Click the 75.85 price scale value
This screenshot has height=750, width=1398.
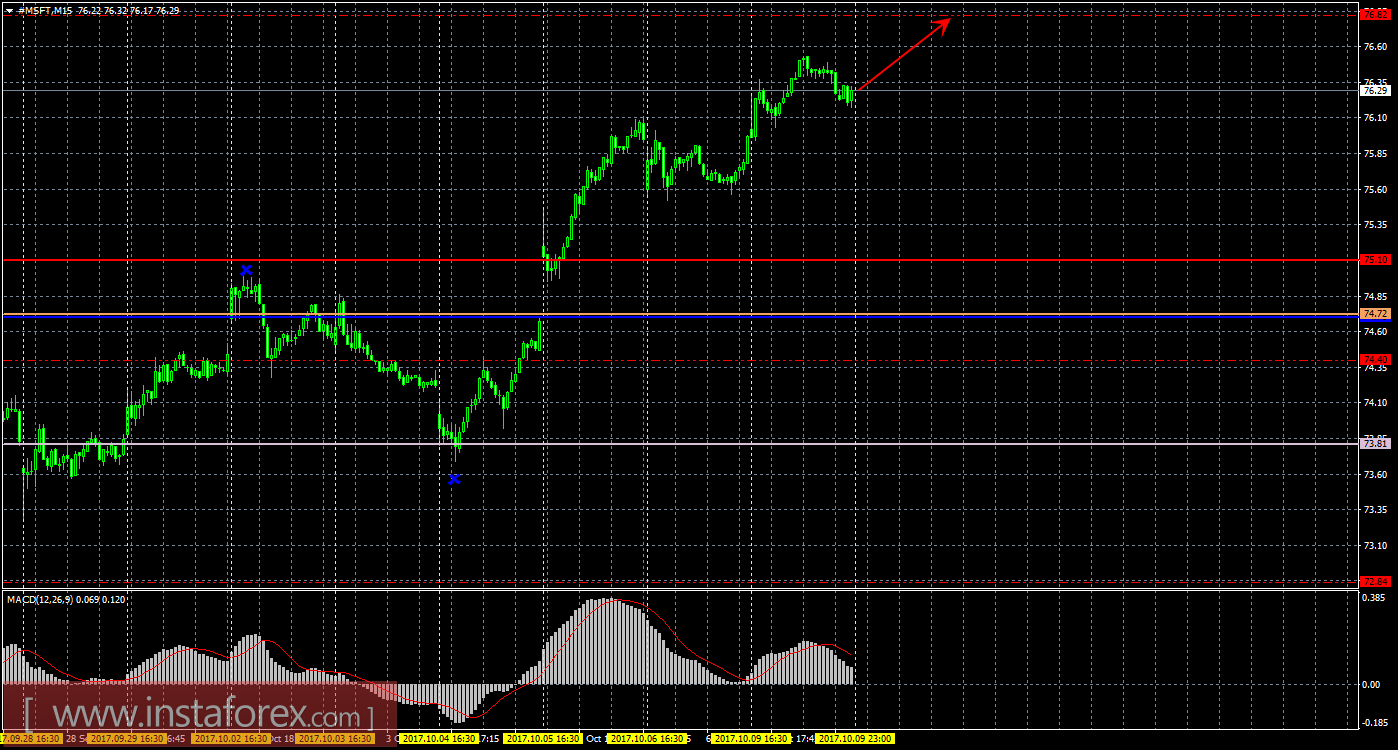click(x=1374, y=154)
